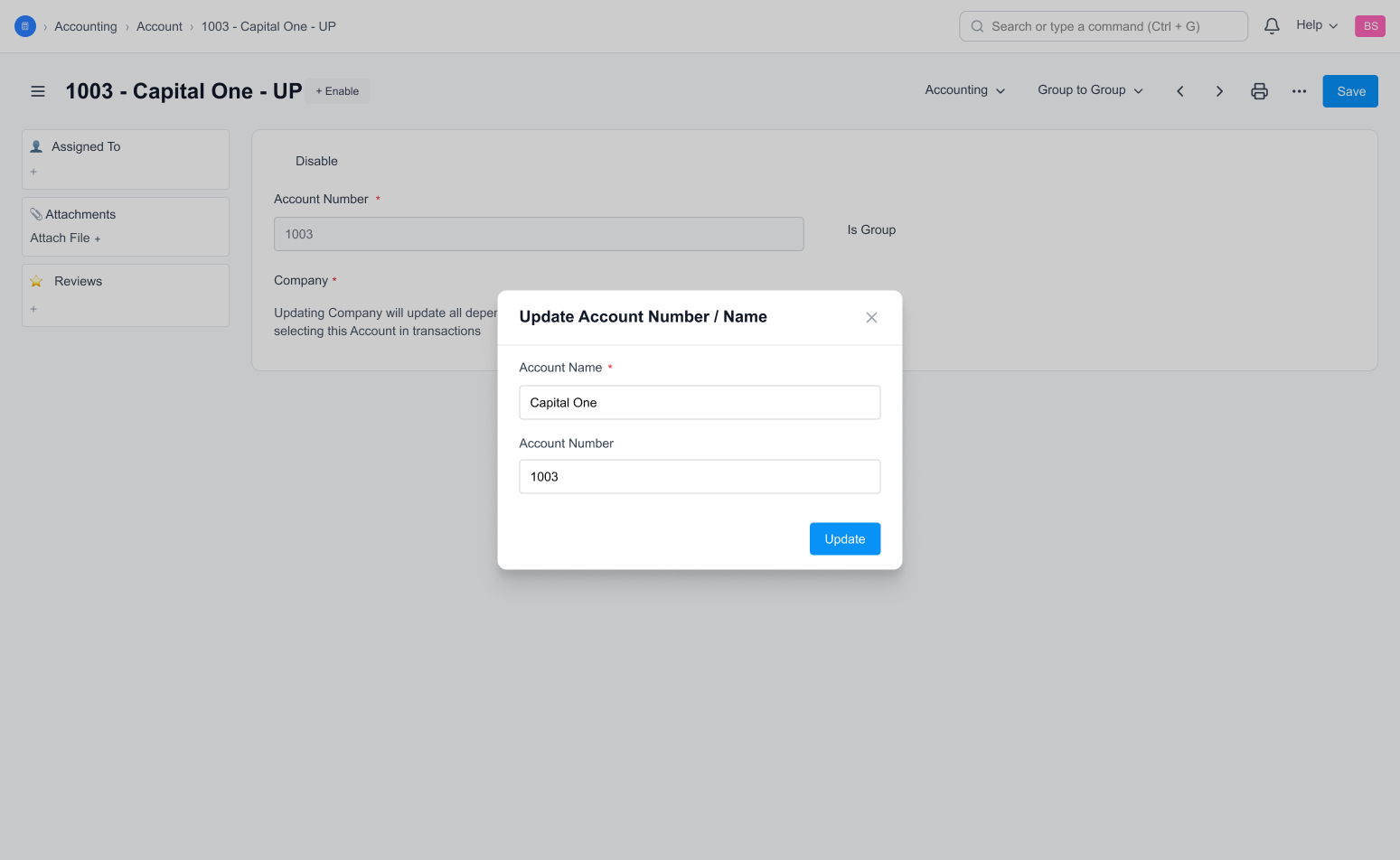Toggle the Disable checkbox
Viewport: 1400px width, 860px height.
point(283,161)
